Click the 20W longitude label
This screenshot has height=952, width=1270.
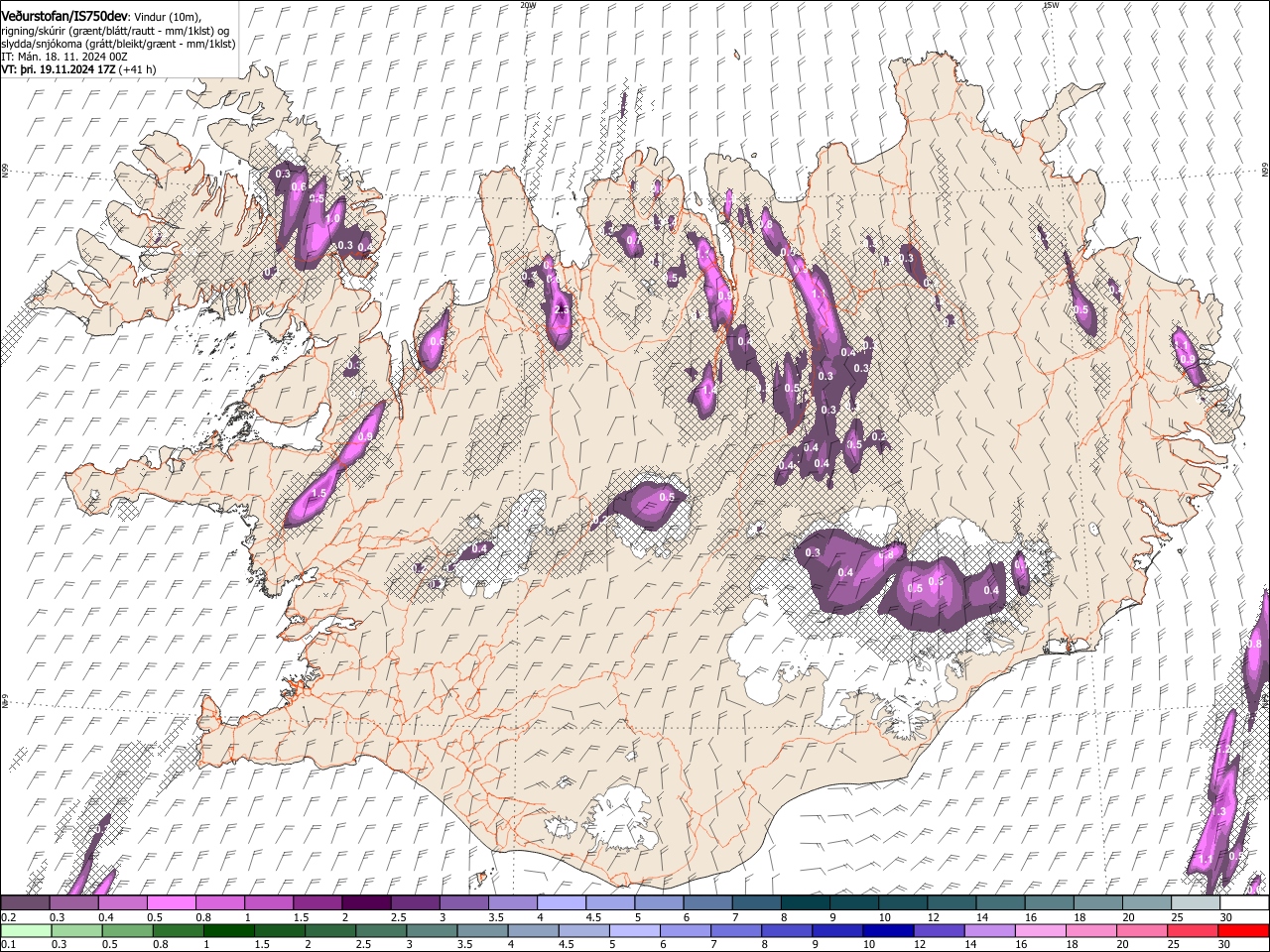tap(528, 5)
